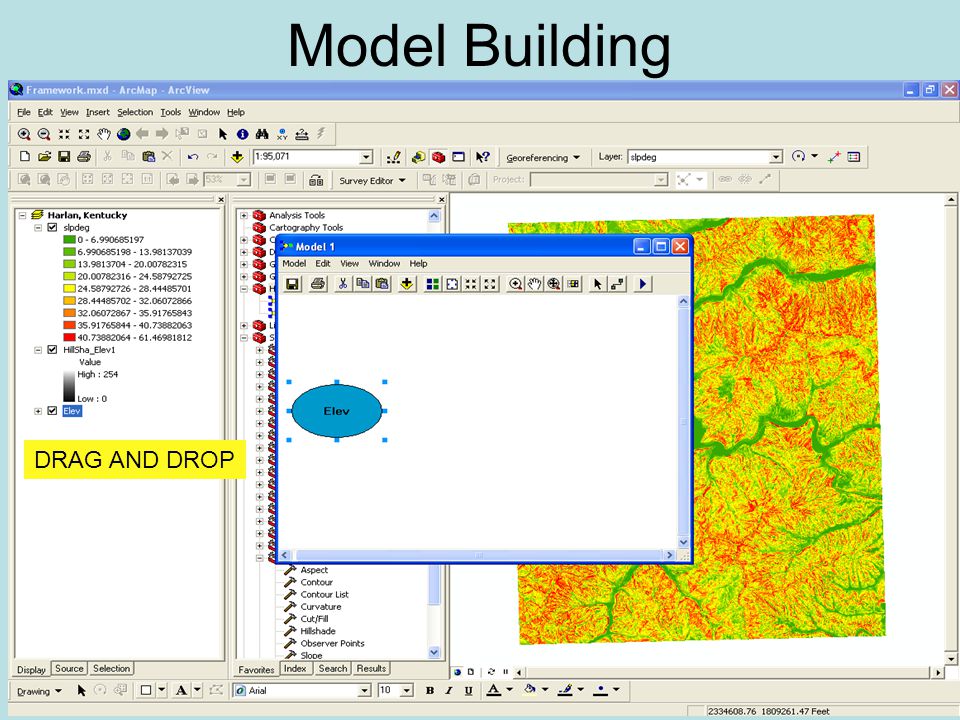Open the Model menu in Model 1 window
The width and height of the screenshot is (960, 720).
[x=294, y=263]
